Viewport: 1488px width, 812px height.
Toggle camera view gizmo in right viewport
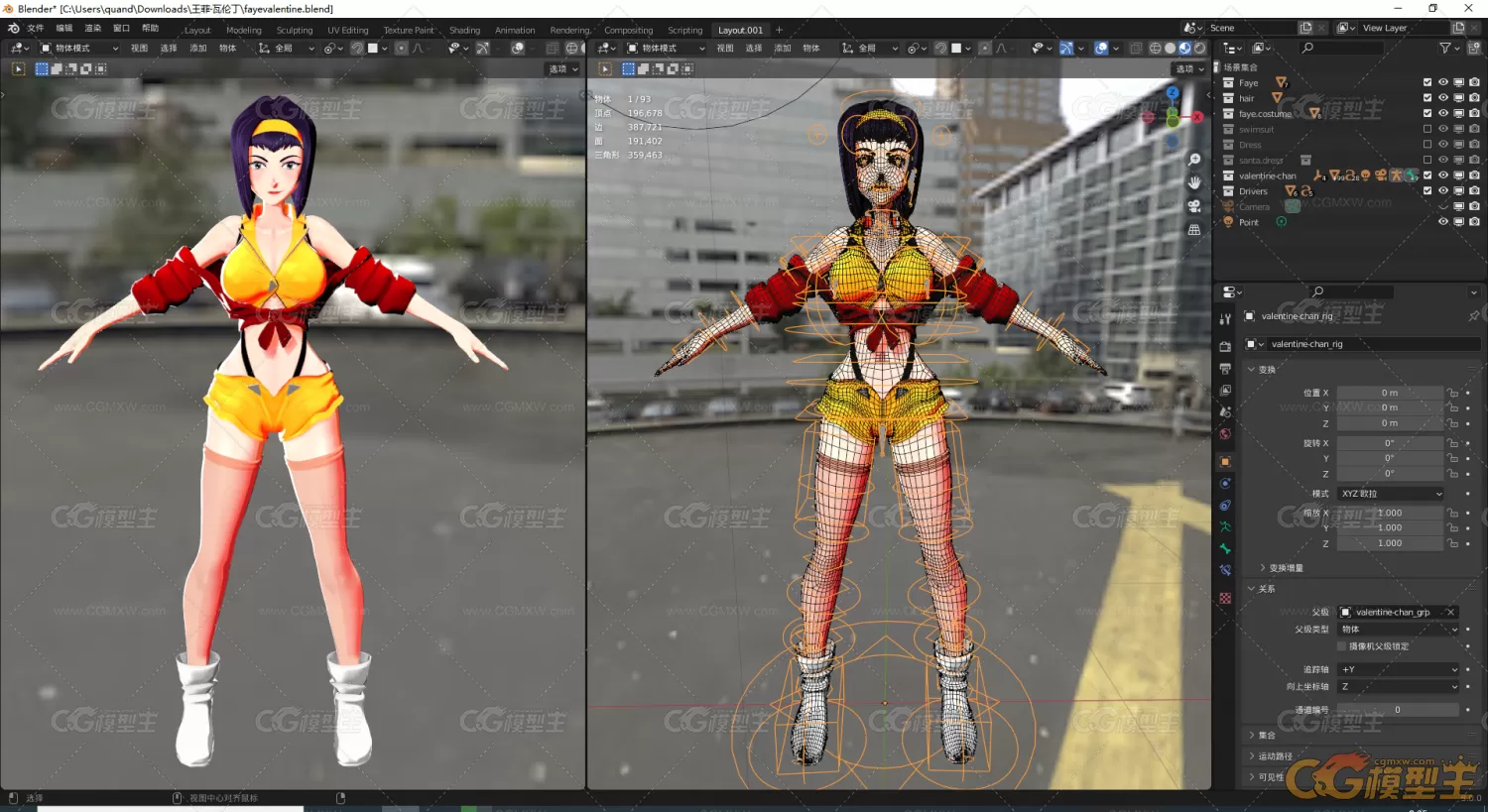pos(1194,206)
